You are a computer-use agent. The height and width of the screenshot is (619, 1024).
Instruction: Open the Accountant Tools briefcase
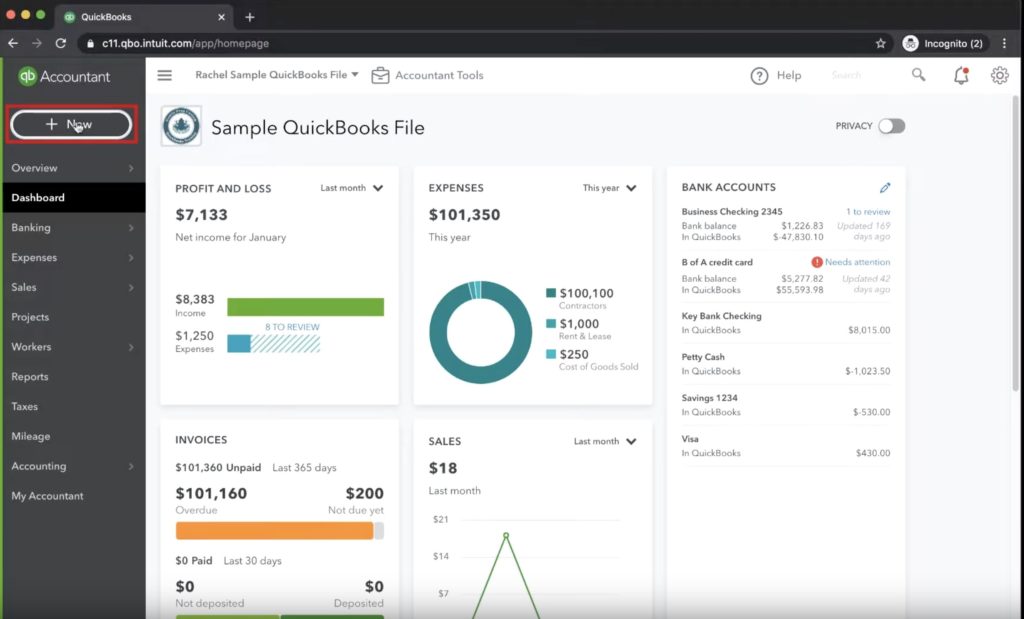tap(380, 75)
